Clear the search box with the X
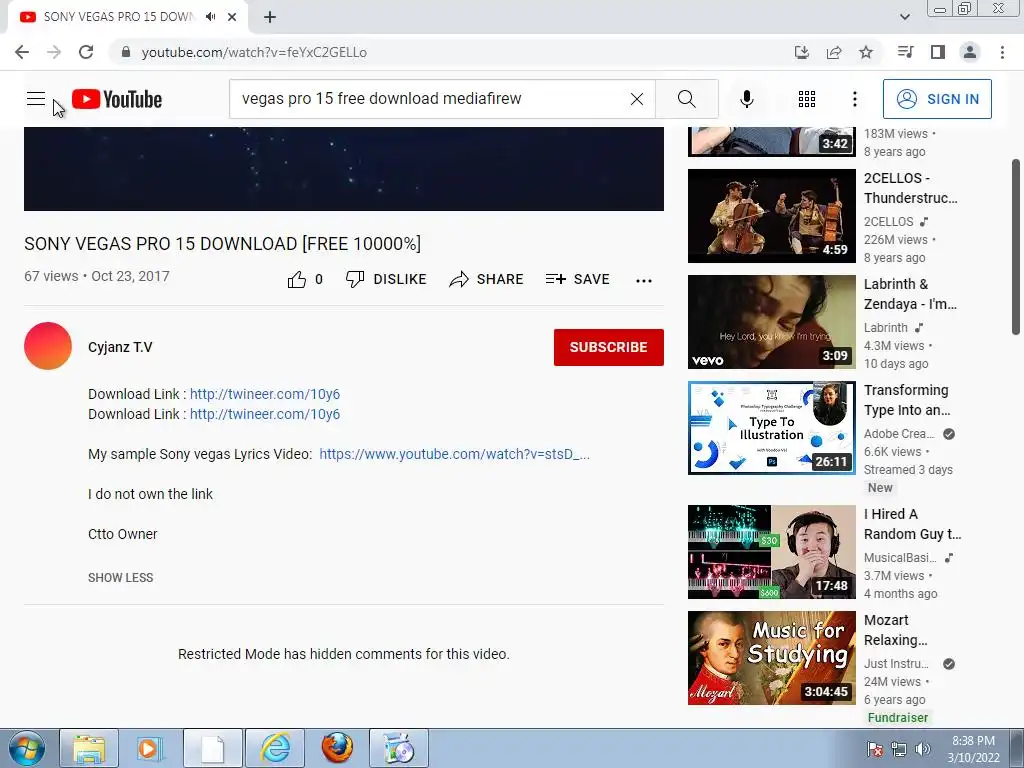The height and width of the screenshot is (768, 1024). click(x=637, y=99)
